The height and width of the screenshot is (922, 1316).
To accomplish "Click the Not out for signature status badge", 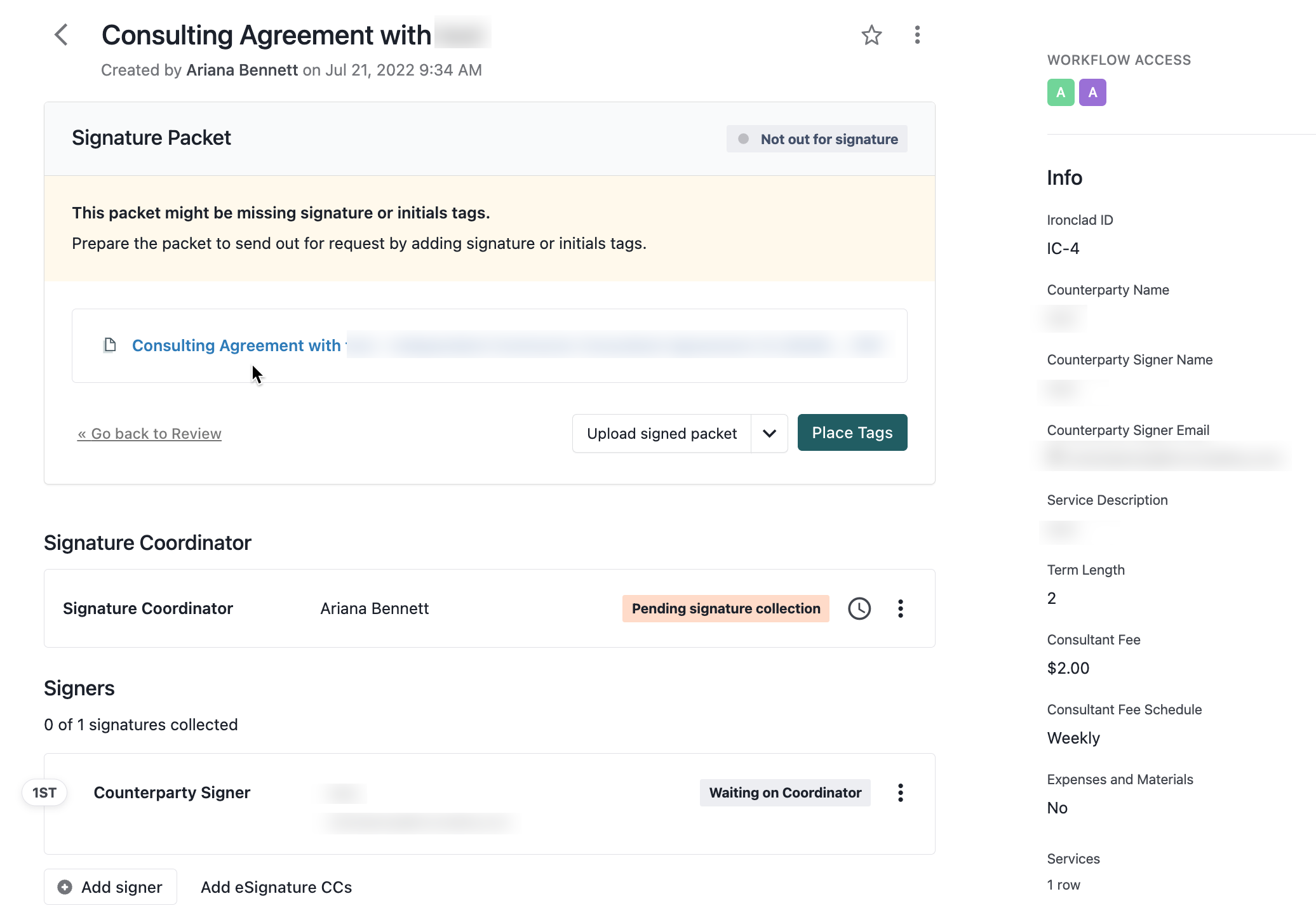I will pyautogui.click(x=817, y=138).
